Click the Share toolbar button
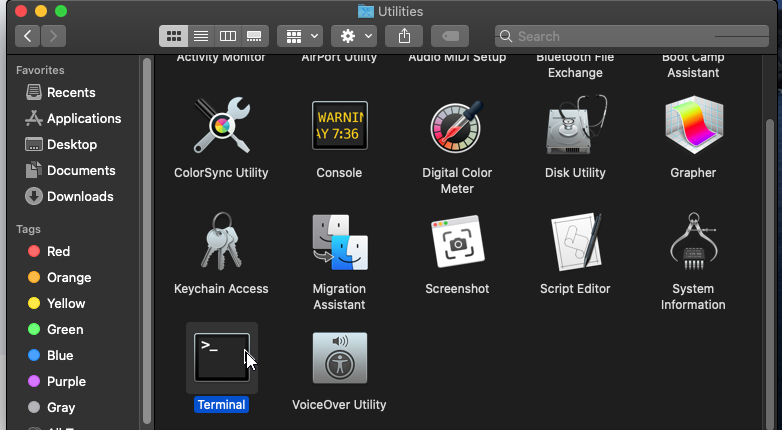This screenshot has width=782, height=430. tap(404, 36)
